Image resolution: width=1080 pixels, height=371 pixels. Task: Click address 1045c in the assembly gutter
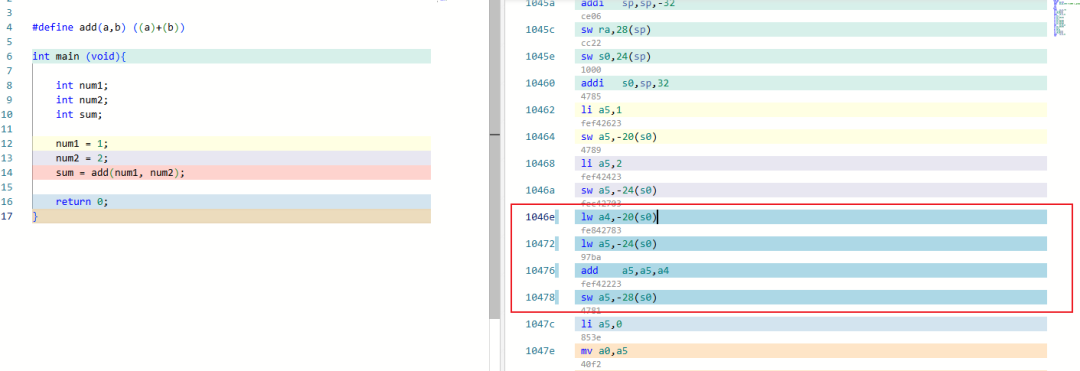coord(540,30)
